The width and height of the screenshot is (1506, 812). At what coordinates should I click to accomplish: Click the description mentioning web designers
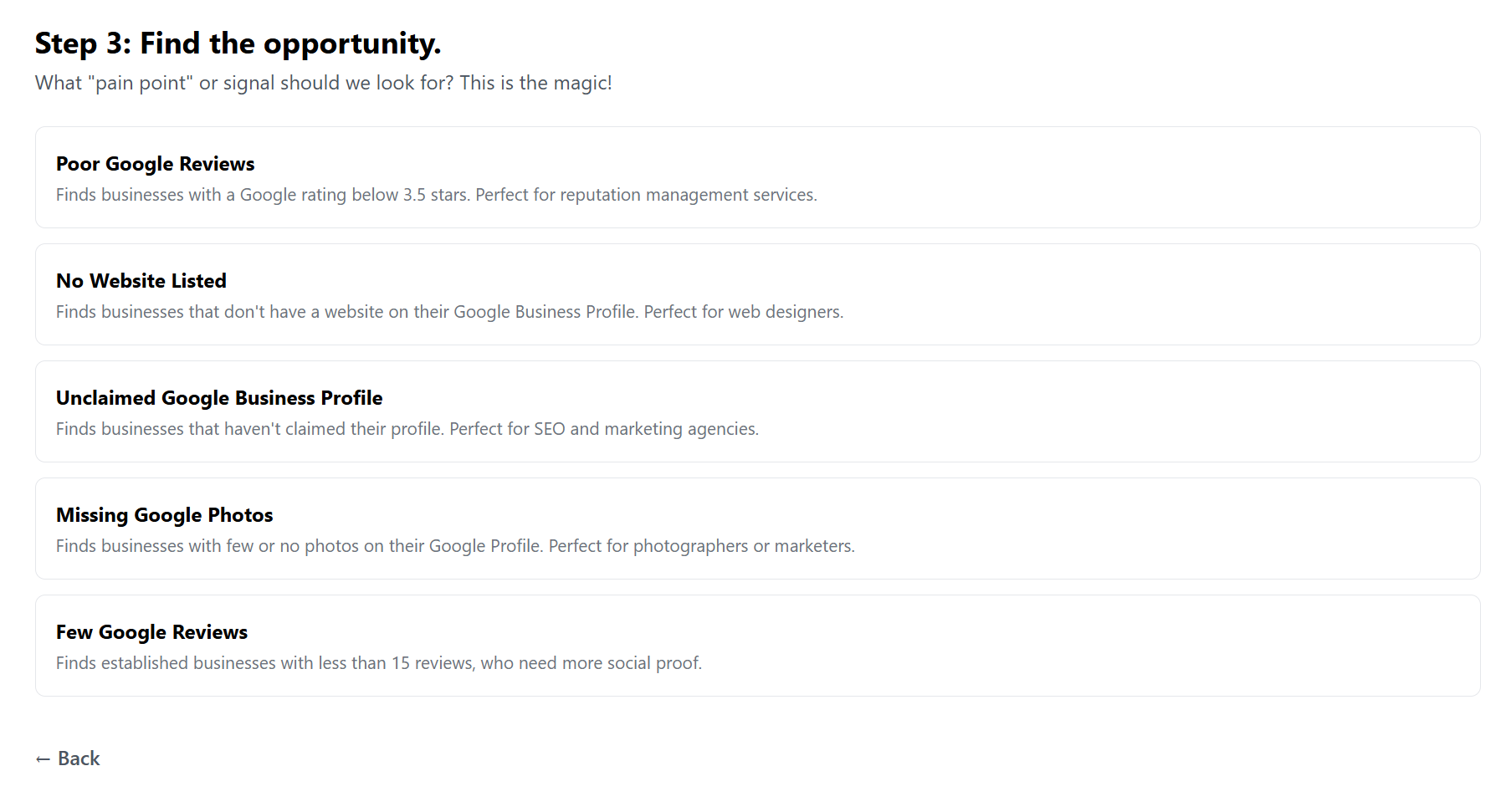point(449,312)
